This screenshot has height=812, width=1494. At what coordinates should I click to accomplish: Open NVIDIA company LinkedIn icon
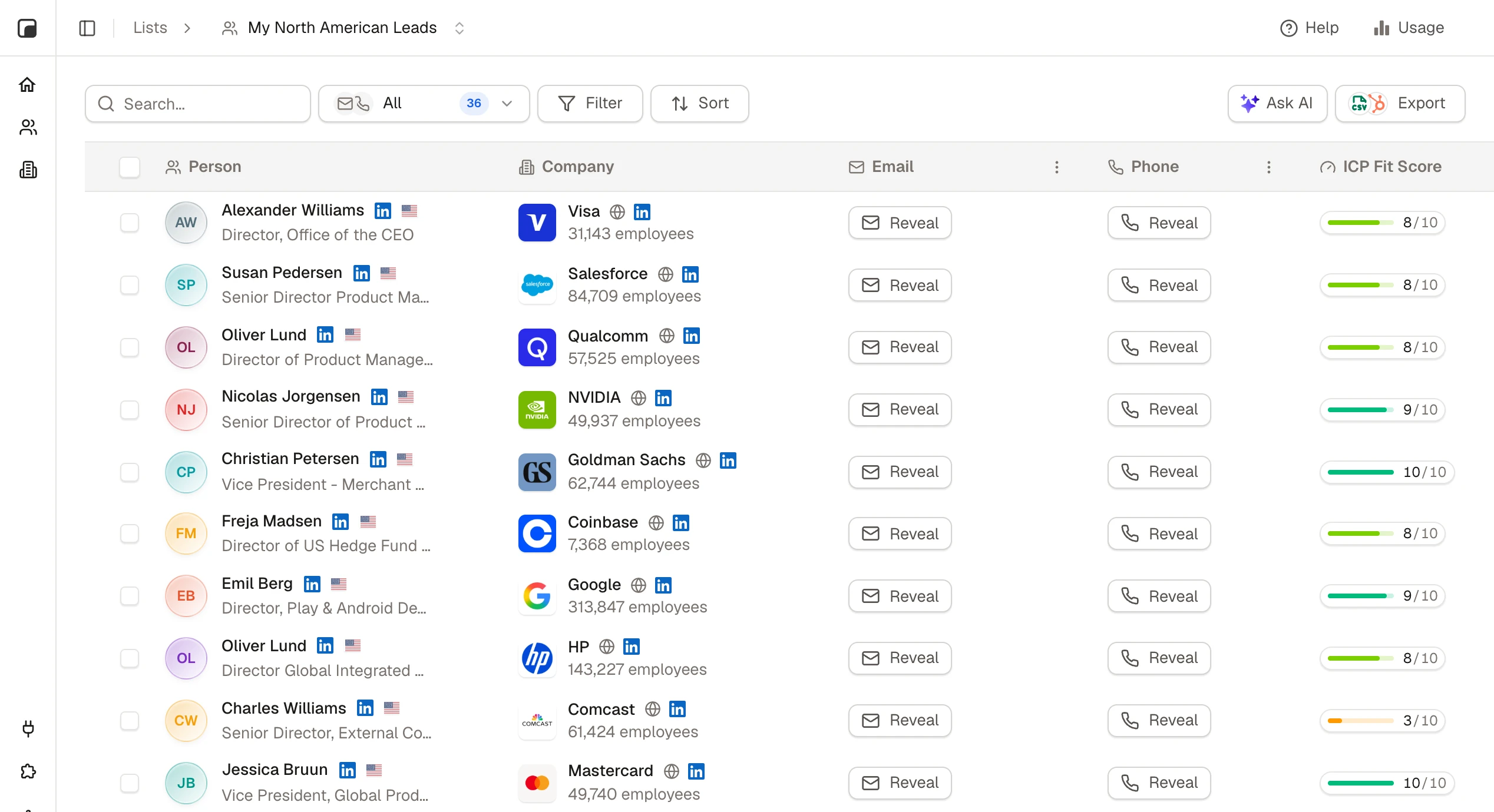pos(663,398)
